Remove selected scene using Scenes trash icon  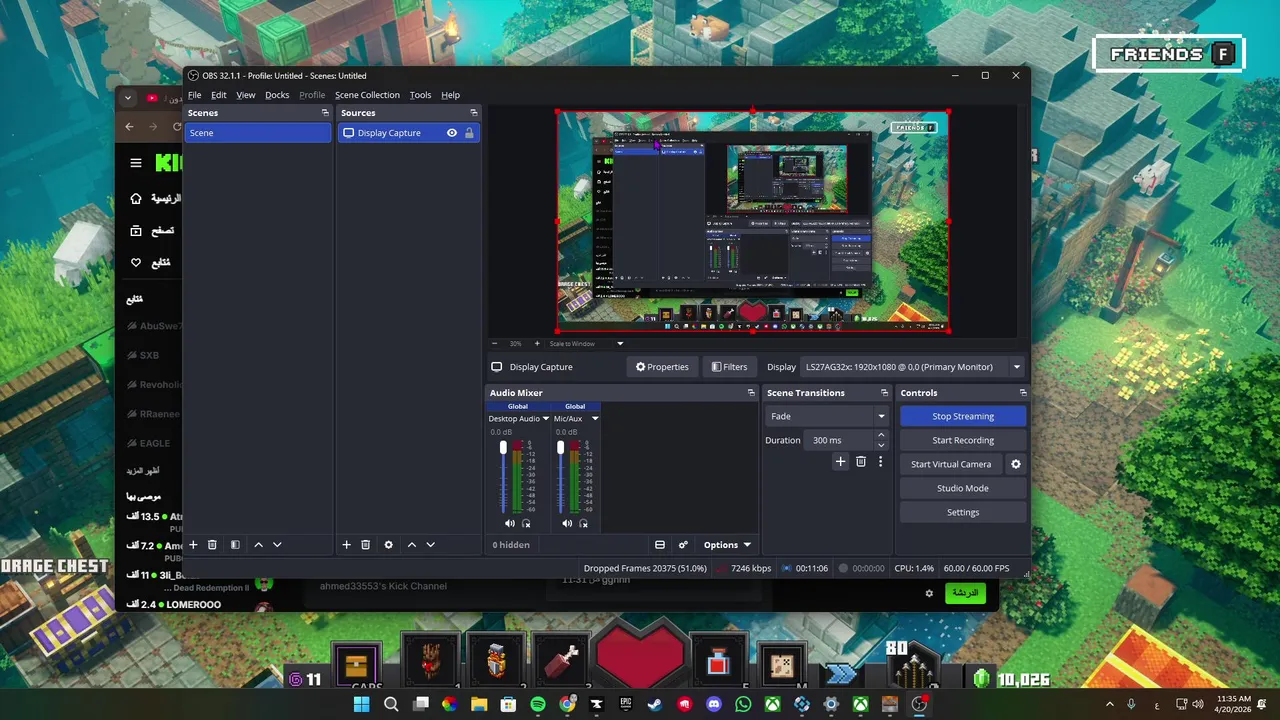(212, 545)
